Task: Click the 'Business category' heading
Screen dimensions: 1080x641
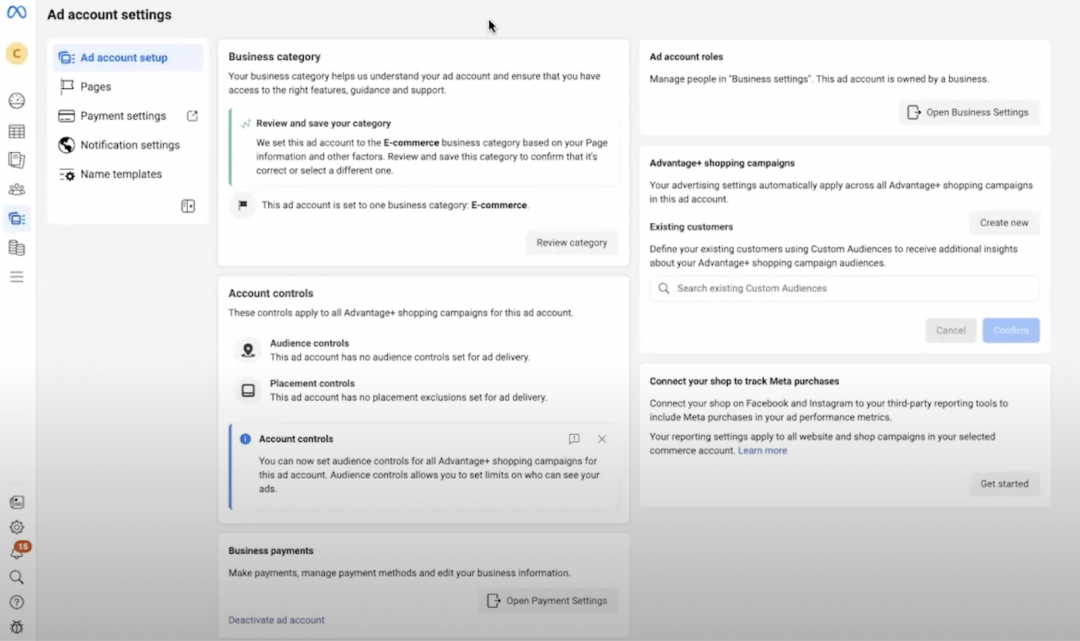Action: (274, 56)
